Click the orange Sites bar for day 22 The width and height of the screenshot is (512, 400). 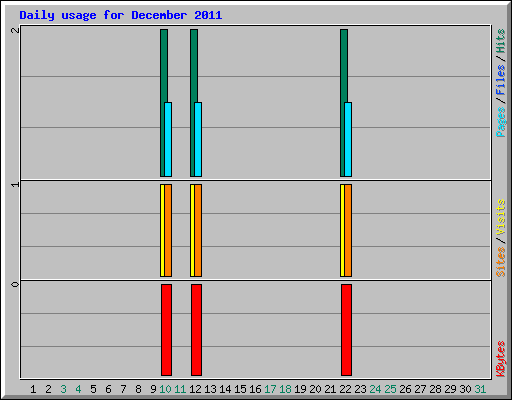[x=348, y=230]
